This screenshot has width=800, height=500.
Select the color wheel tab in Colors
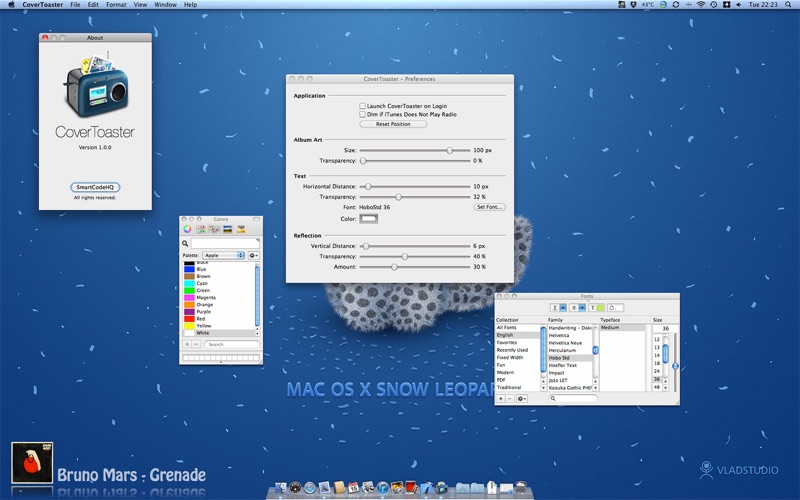tap(188, 230)
